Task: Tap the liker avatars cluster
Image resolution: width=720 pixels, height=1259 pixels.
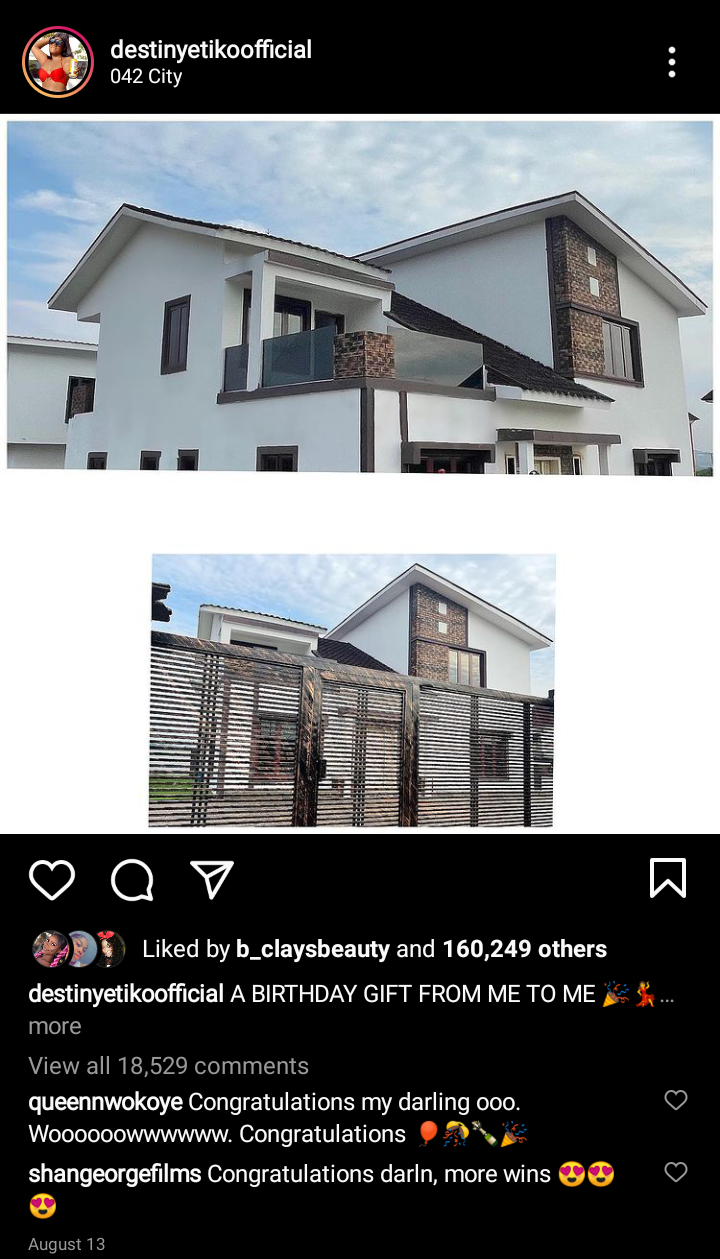Action: (79, 949)
